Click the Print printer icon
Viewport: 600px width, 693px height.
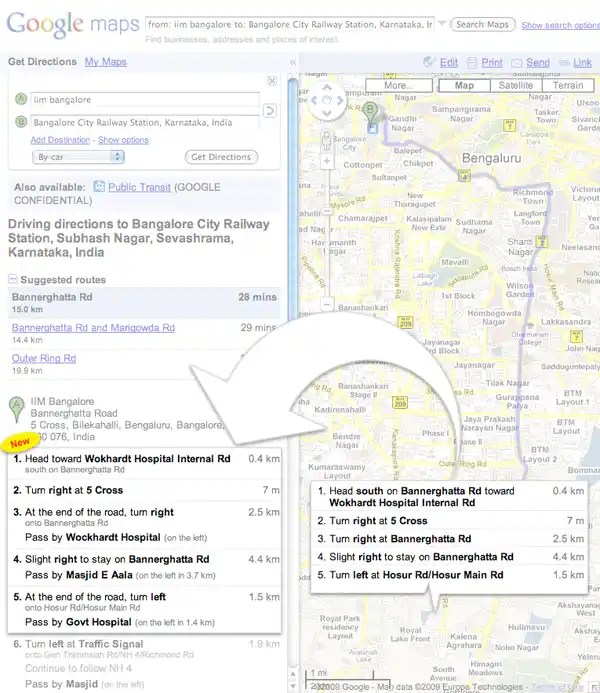pyautogui.click(x=472, y=62)
